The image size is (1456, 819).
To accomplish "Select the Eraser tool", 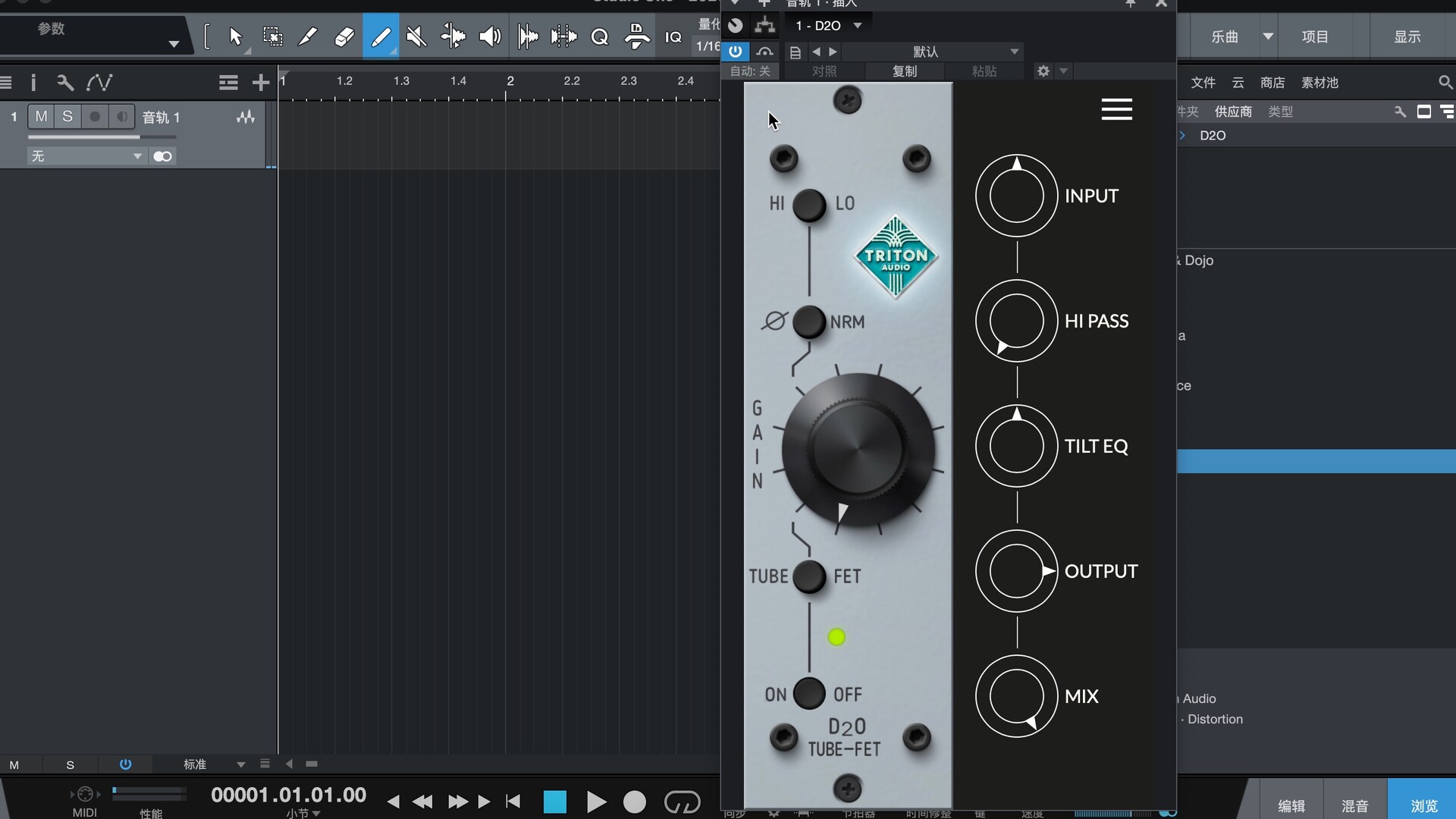I will [344, 36].
